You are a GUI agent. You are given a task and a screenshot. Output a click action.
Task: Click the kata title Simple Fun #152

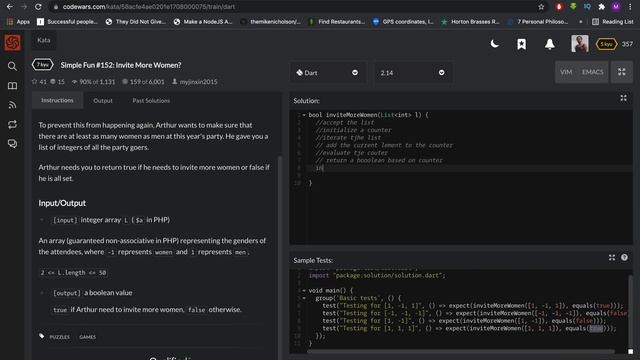pos(121,65)
